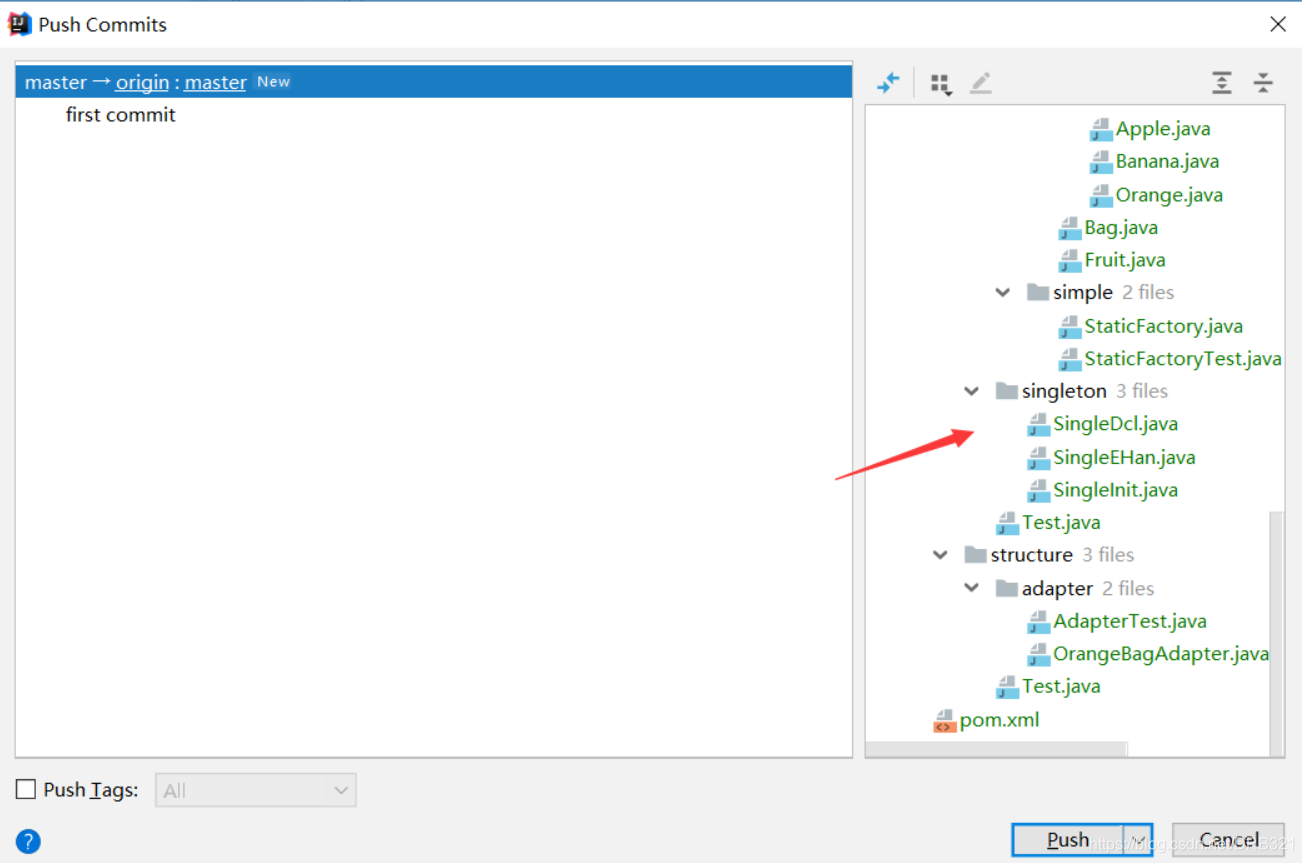Click the SingleDcl.java file icon
This screenshot has width=1304, height=863.
pyautogui.click(x=1039, y=424)
